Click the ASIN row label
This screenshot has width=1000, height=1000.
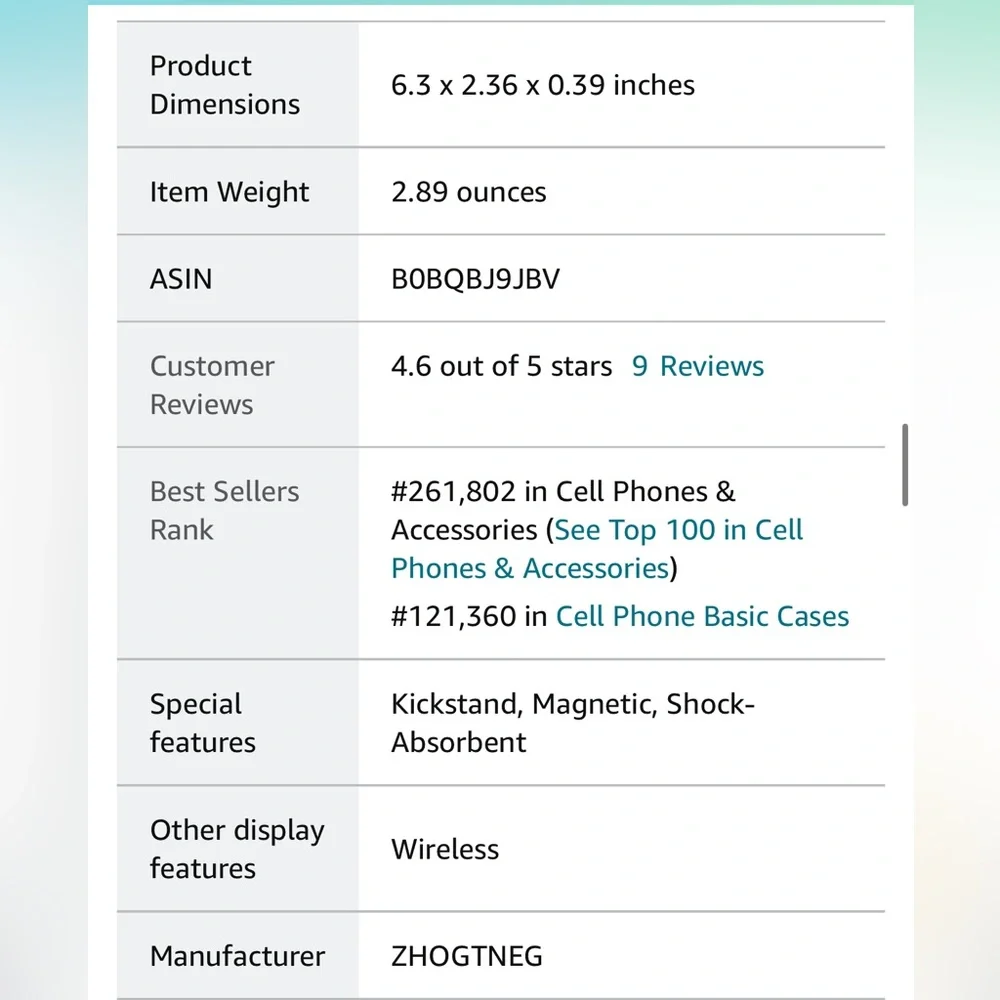181,279
